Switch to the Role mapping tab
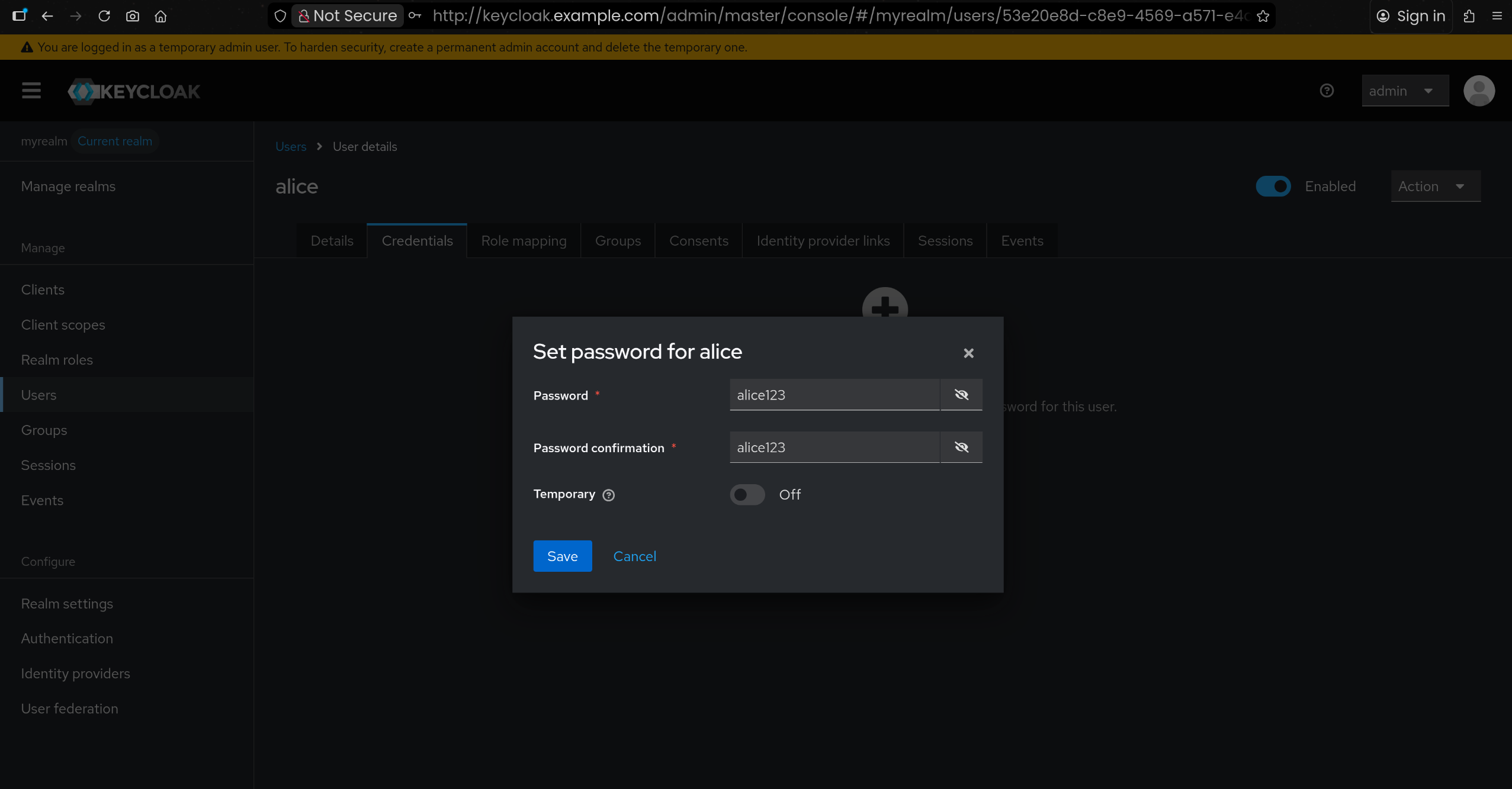Screen dimensions: 1512x789 (x=524, y=241)
